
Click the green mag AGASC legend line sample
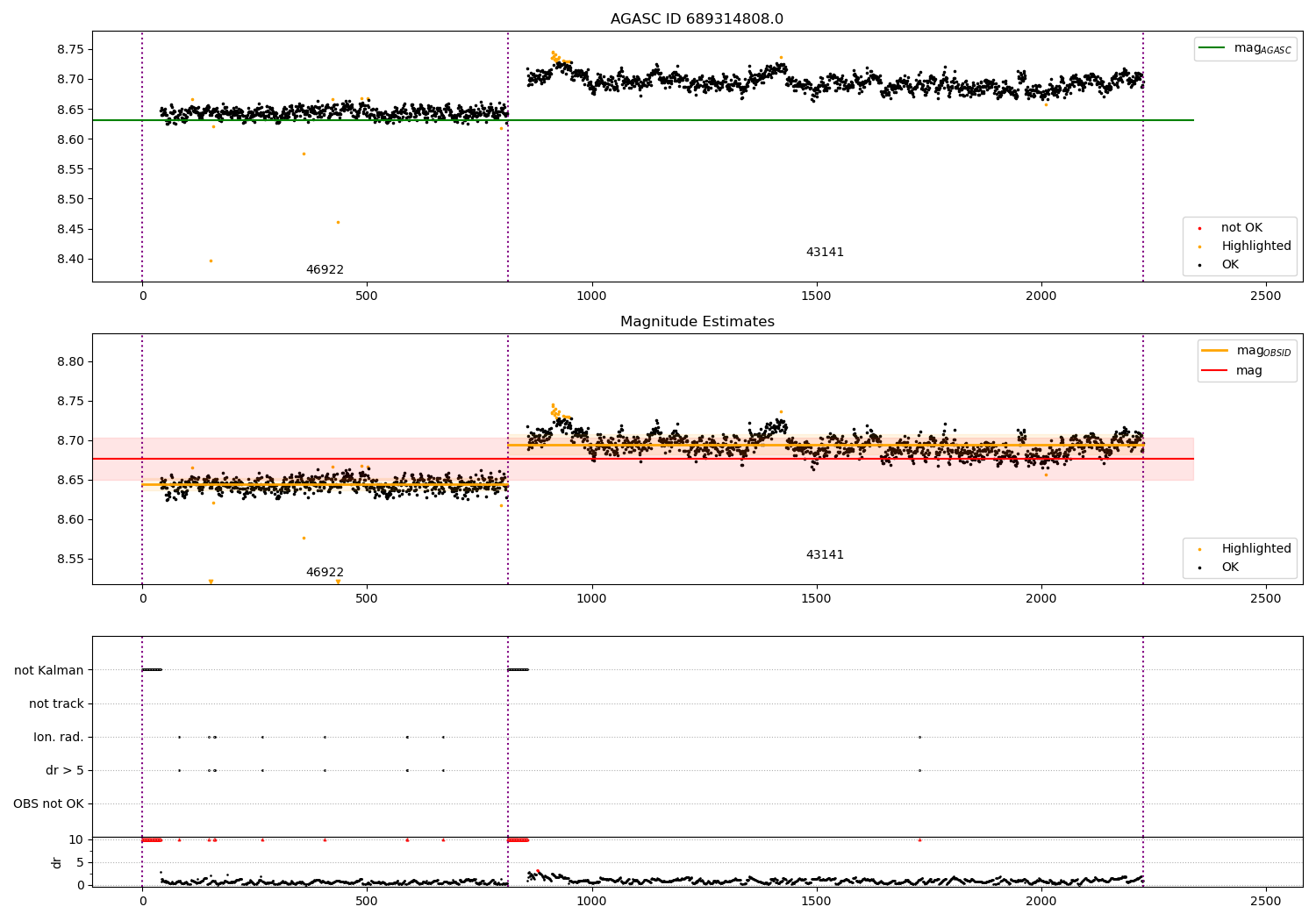pyautogui.click(x=1212, y=48)
